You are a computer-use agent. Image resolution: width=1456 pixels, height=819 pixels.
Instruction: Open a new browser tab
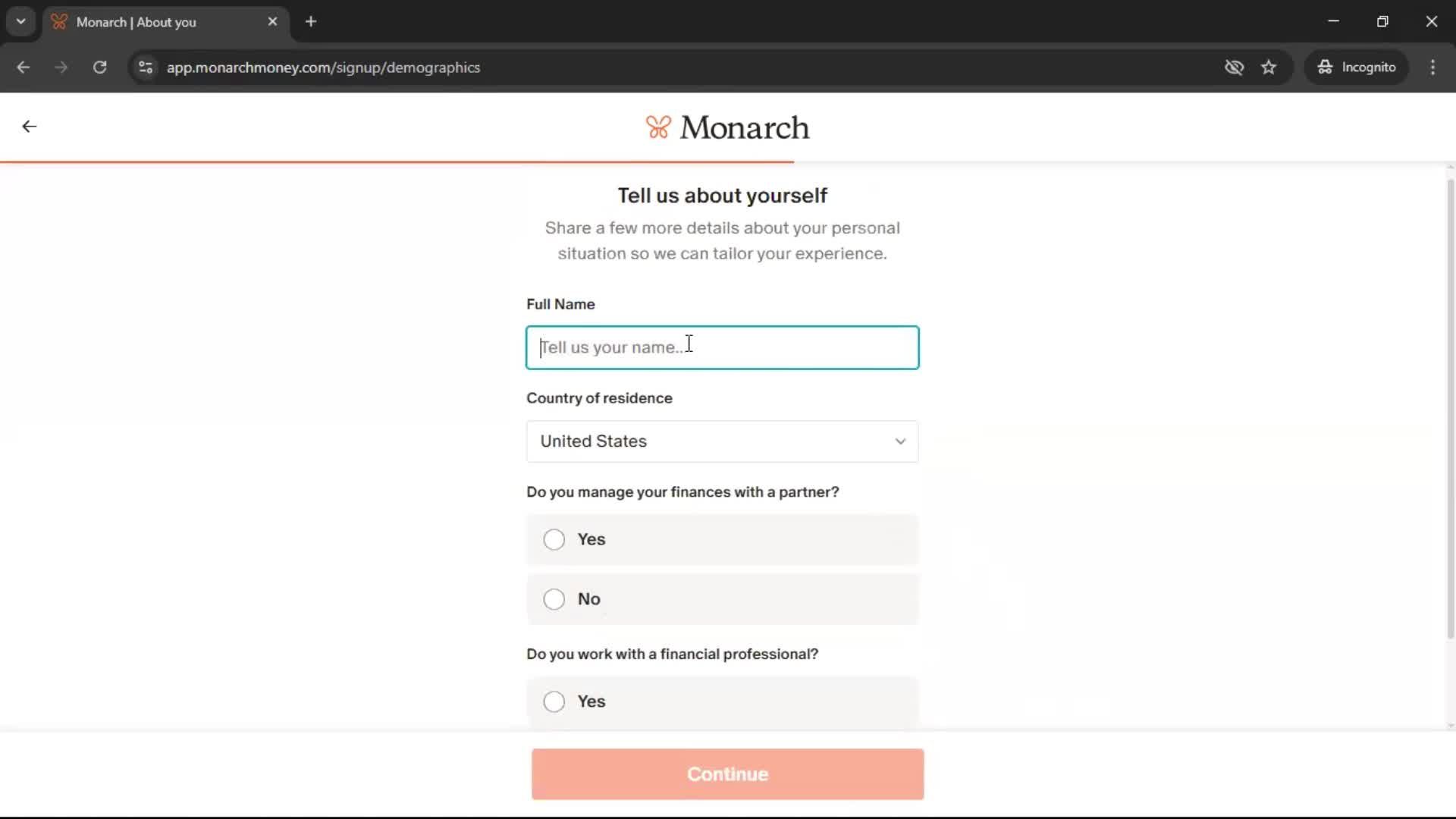311,22
